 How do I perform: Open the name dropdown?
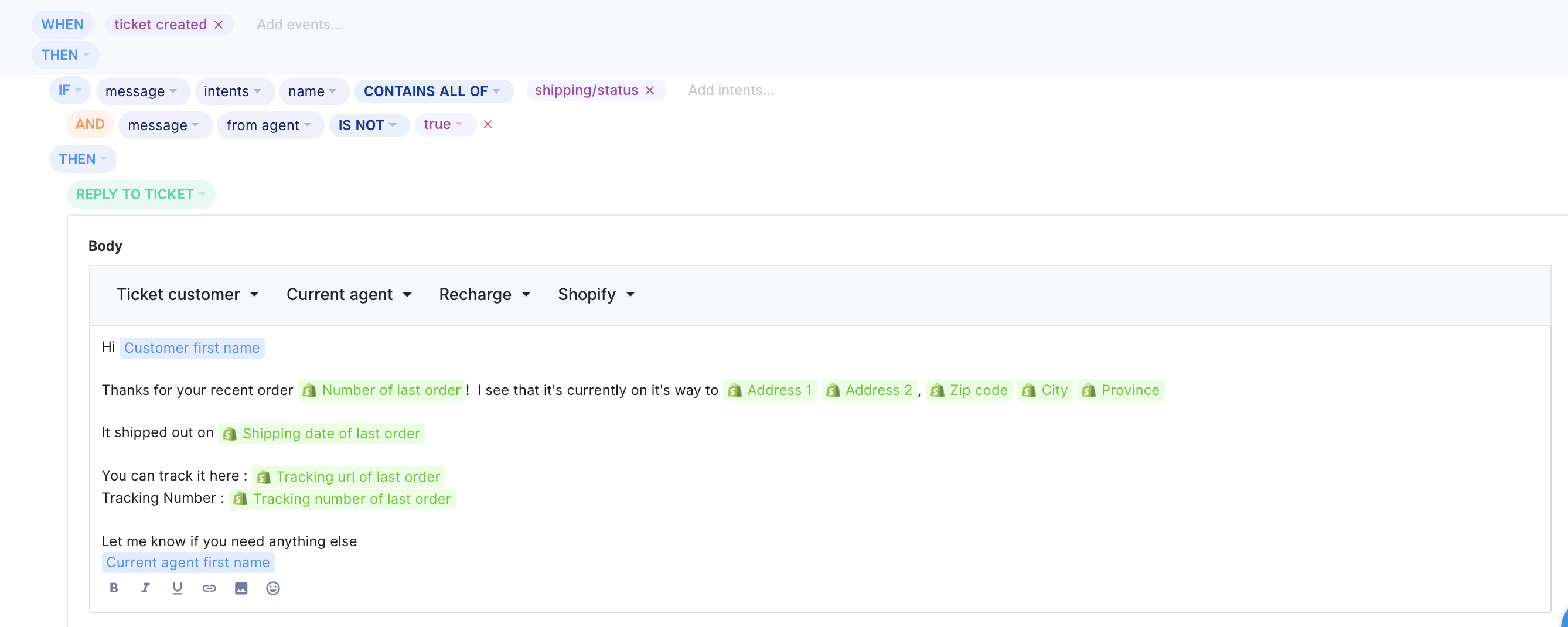(x=313, y=91)
